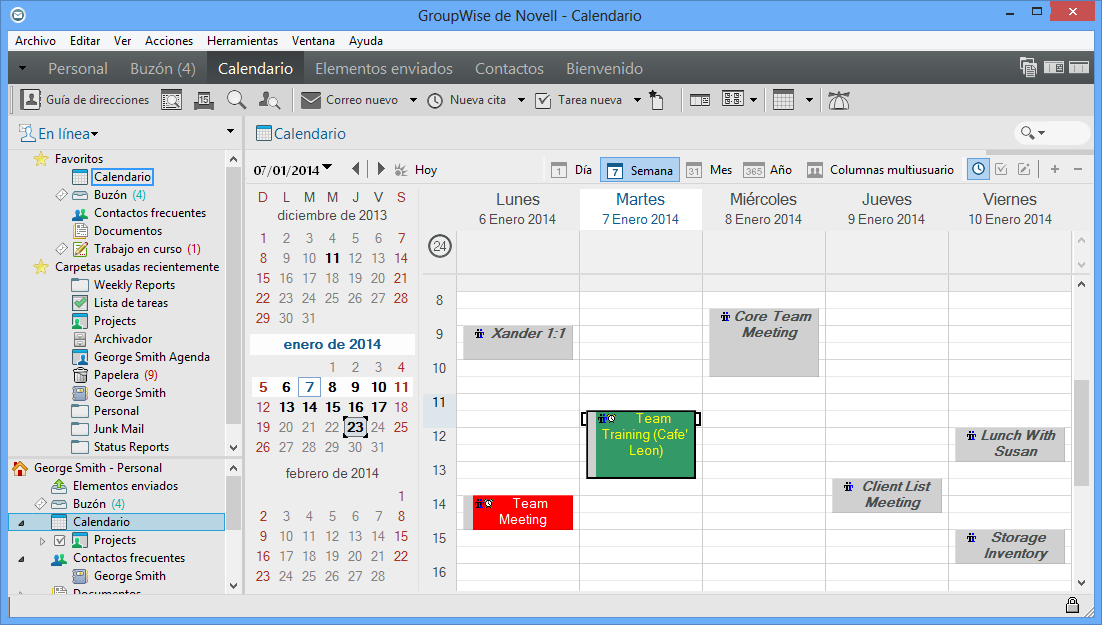Click the display settings grid icon
The image size is (1102, 625).
point(733,99)
